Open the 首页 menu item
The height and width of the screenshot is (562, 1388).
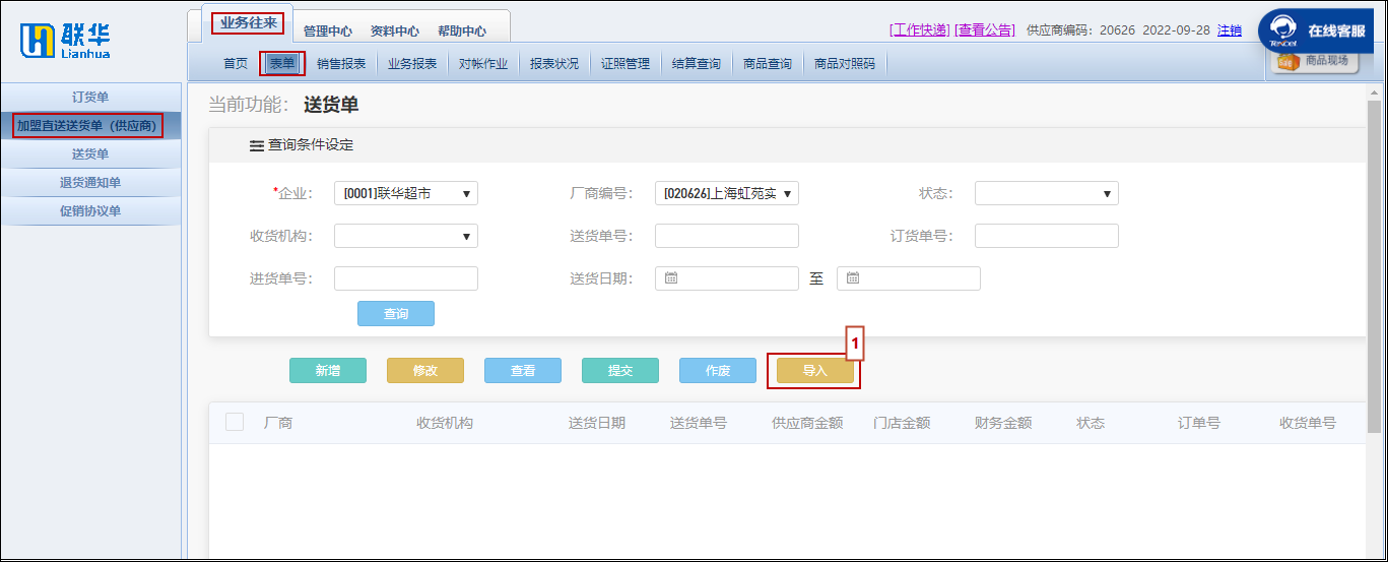point(235,64)
